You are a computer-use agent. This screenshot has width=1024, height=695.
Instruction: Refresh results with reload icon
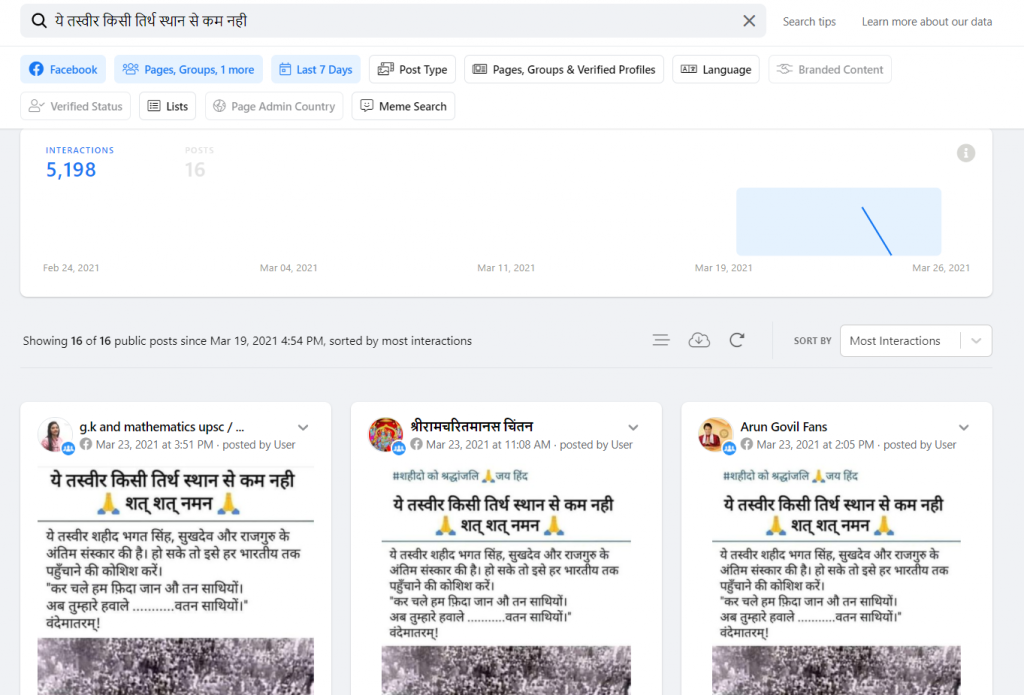click(x=737, y=340)
